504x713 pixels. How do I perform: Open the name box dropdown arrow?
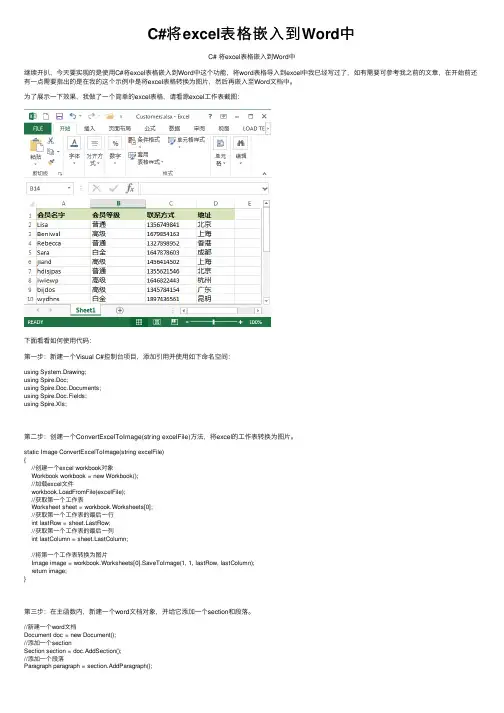coord(69,188)
